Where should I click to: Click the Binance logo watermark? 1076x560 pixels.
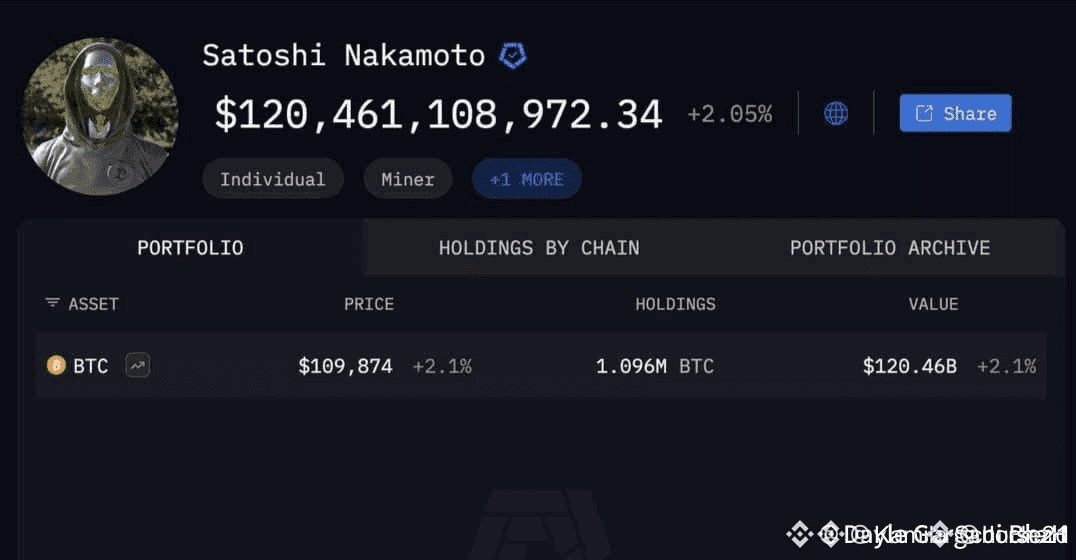799,534
